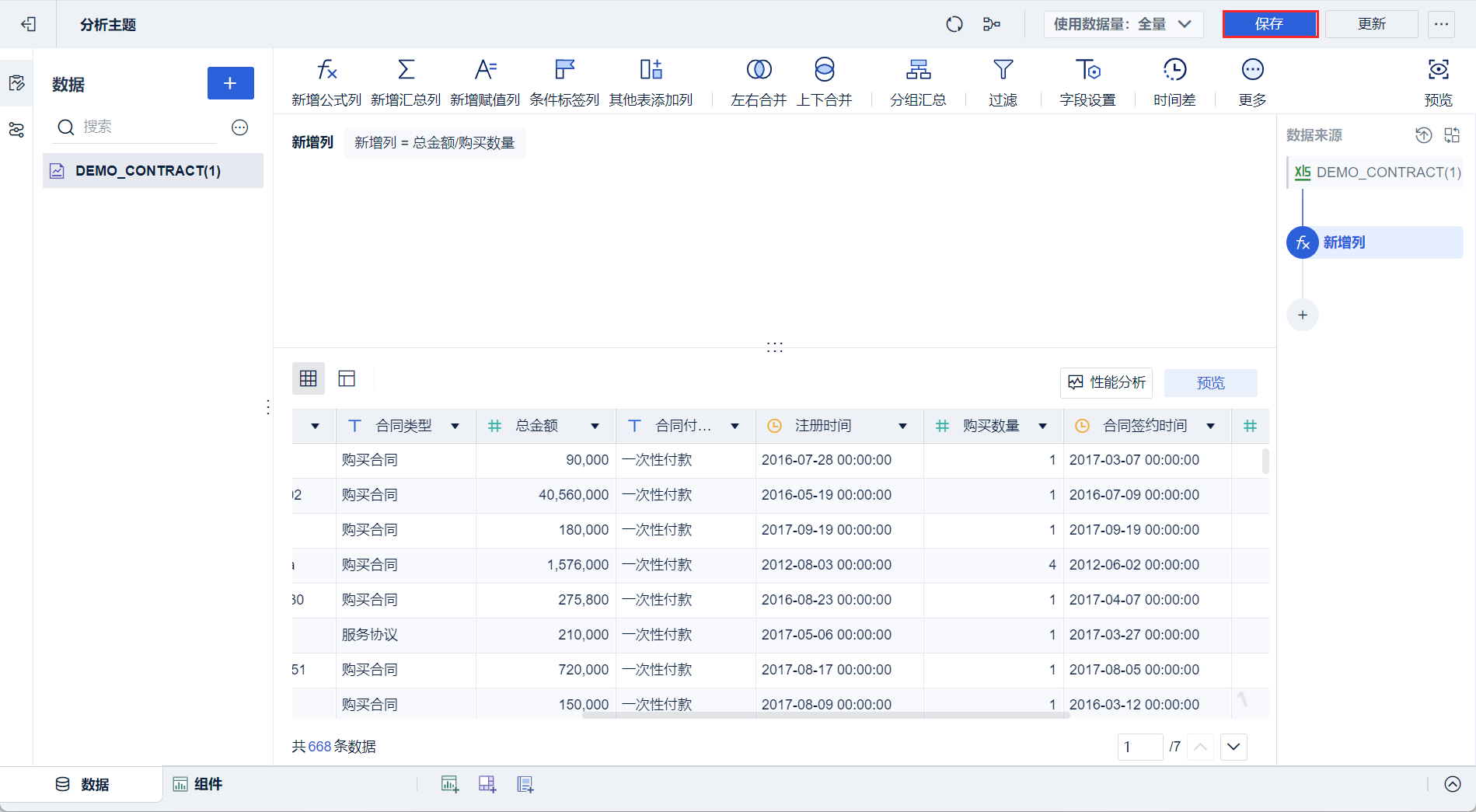Image resolution: width=1476 pixels, height=812 pixels.
Task: Click the horizontal table scrollbar
Action: click(826, 715)
